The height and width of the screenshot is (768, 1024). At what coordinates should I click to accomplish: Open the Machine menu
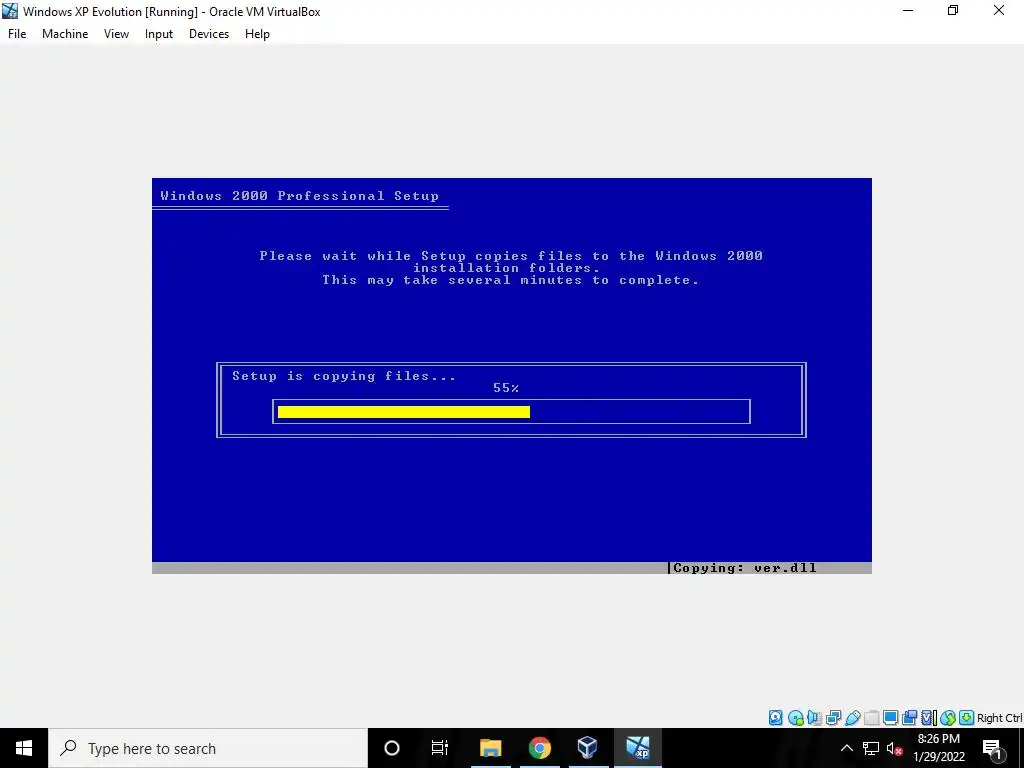[65, 34]
